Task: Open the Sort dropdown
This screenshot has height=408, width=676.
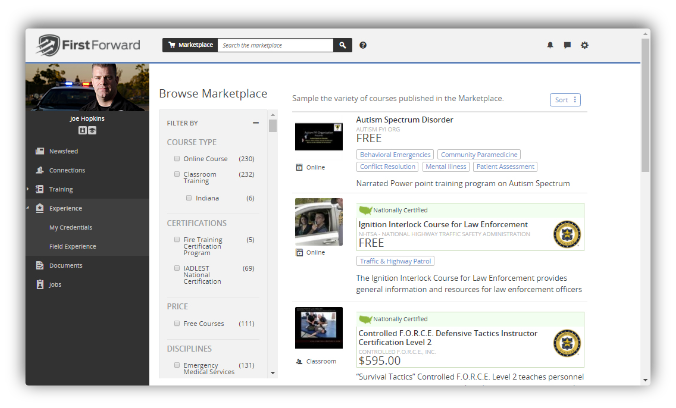Action: 565,100
